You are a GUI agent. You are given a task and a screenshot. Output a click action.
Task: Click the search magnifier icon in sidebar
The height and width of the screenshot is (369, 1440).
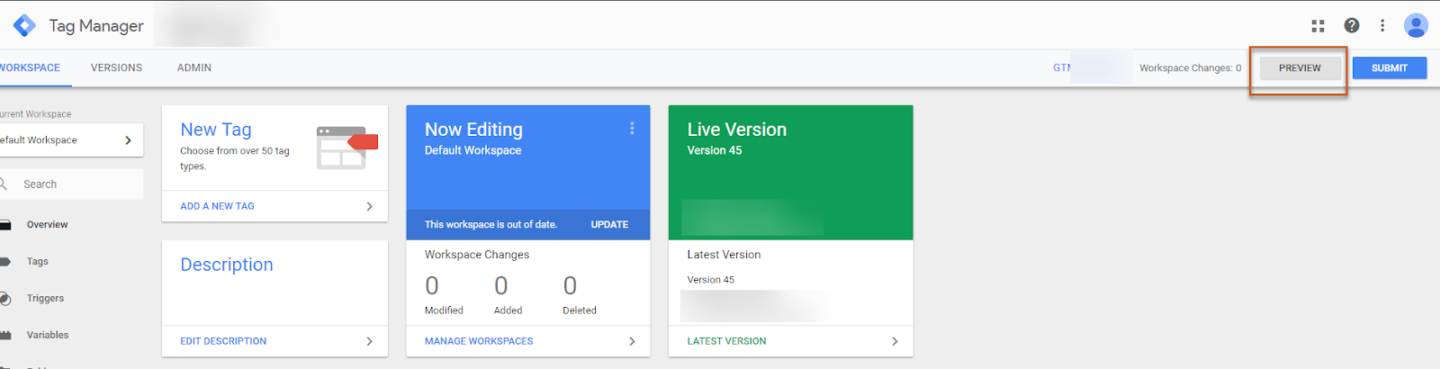click(x=3, y=184)
